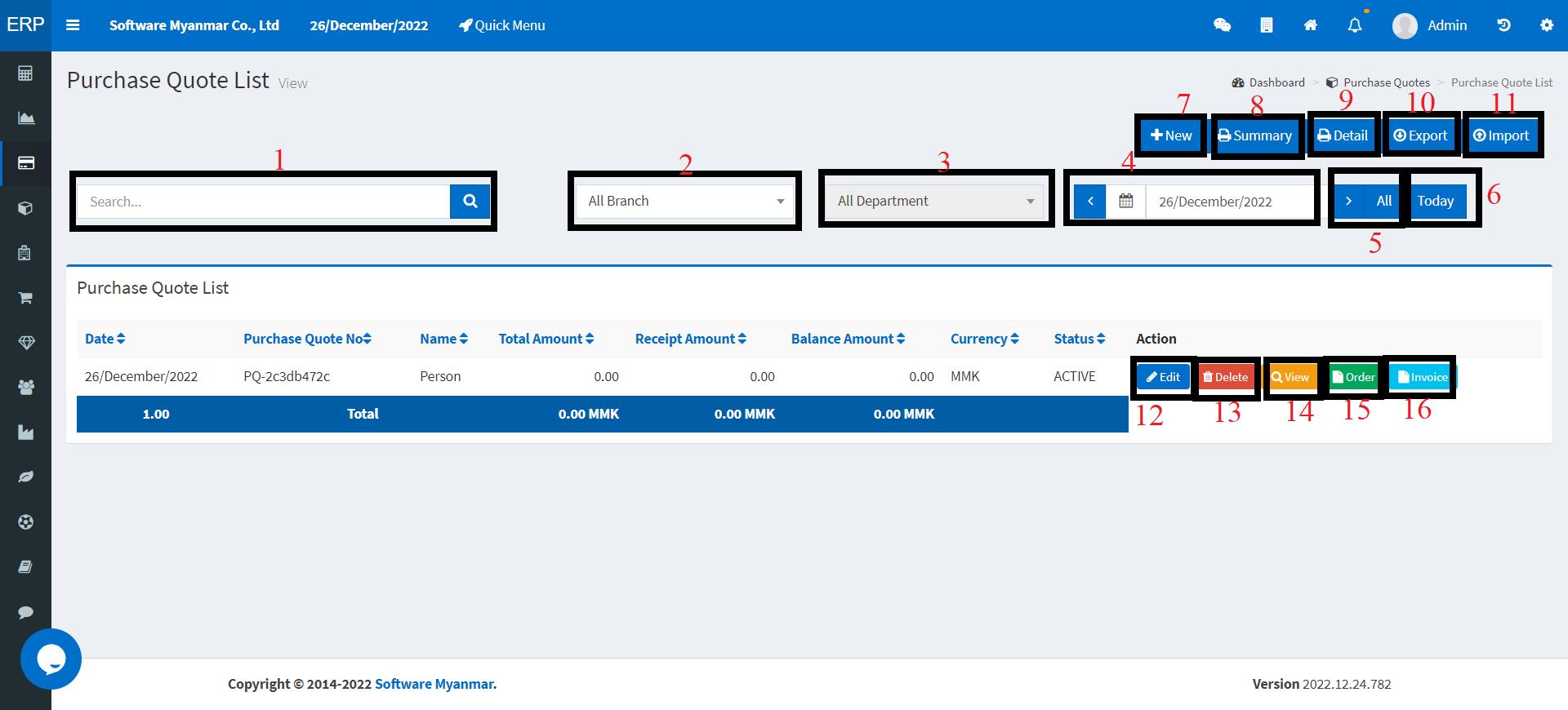Sort by Balance Amount column
Viewport: 1568px width, 710px height.
[848, 339]
